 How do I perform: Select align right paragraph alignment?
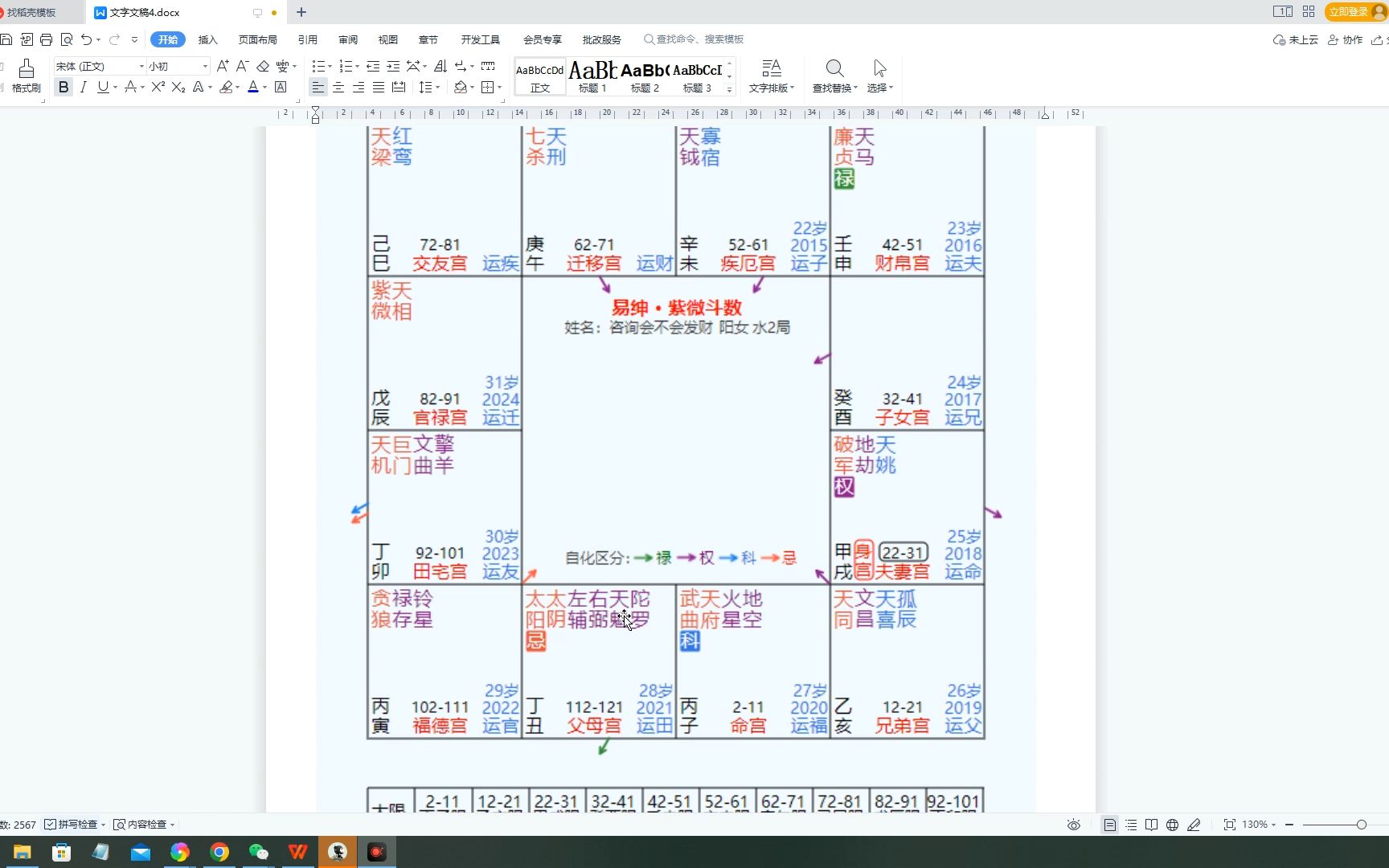[359, 87]
